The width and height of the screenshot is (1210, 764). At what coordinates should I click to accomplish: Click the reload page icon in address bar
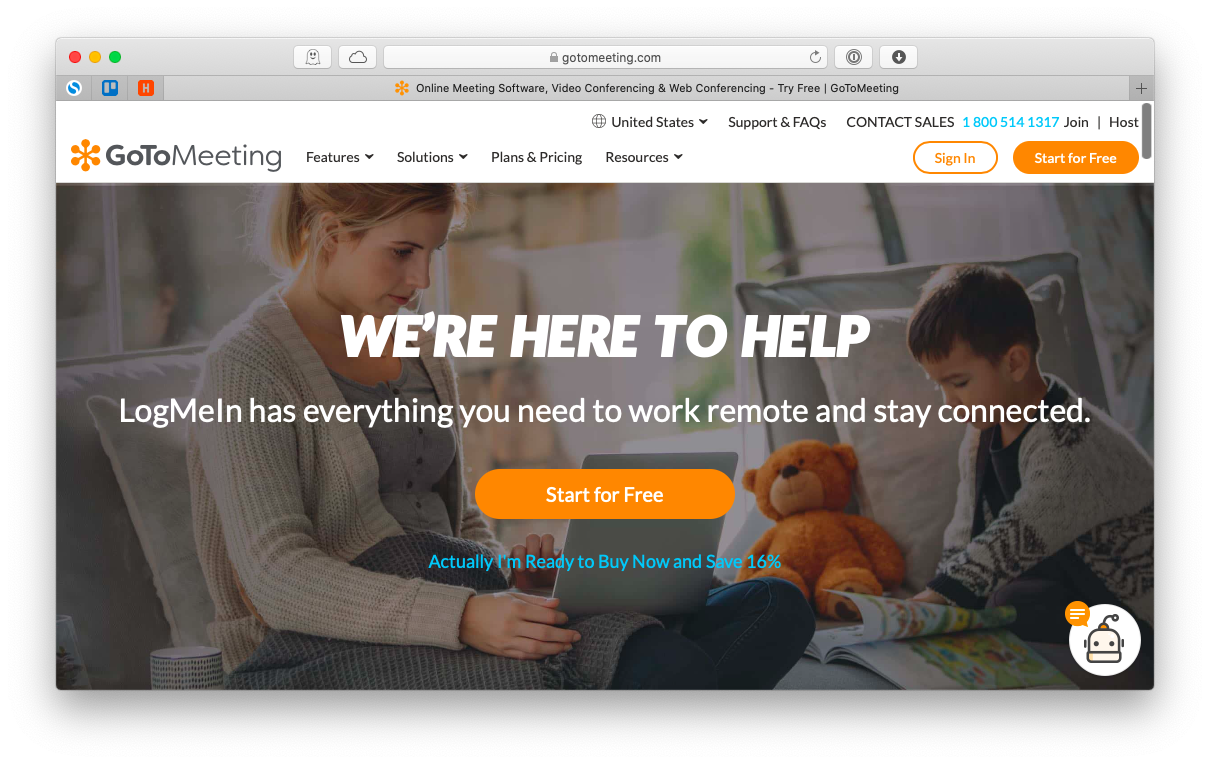pos(815,57)
